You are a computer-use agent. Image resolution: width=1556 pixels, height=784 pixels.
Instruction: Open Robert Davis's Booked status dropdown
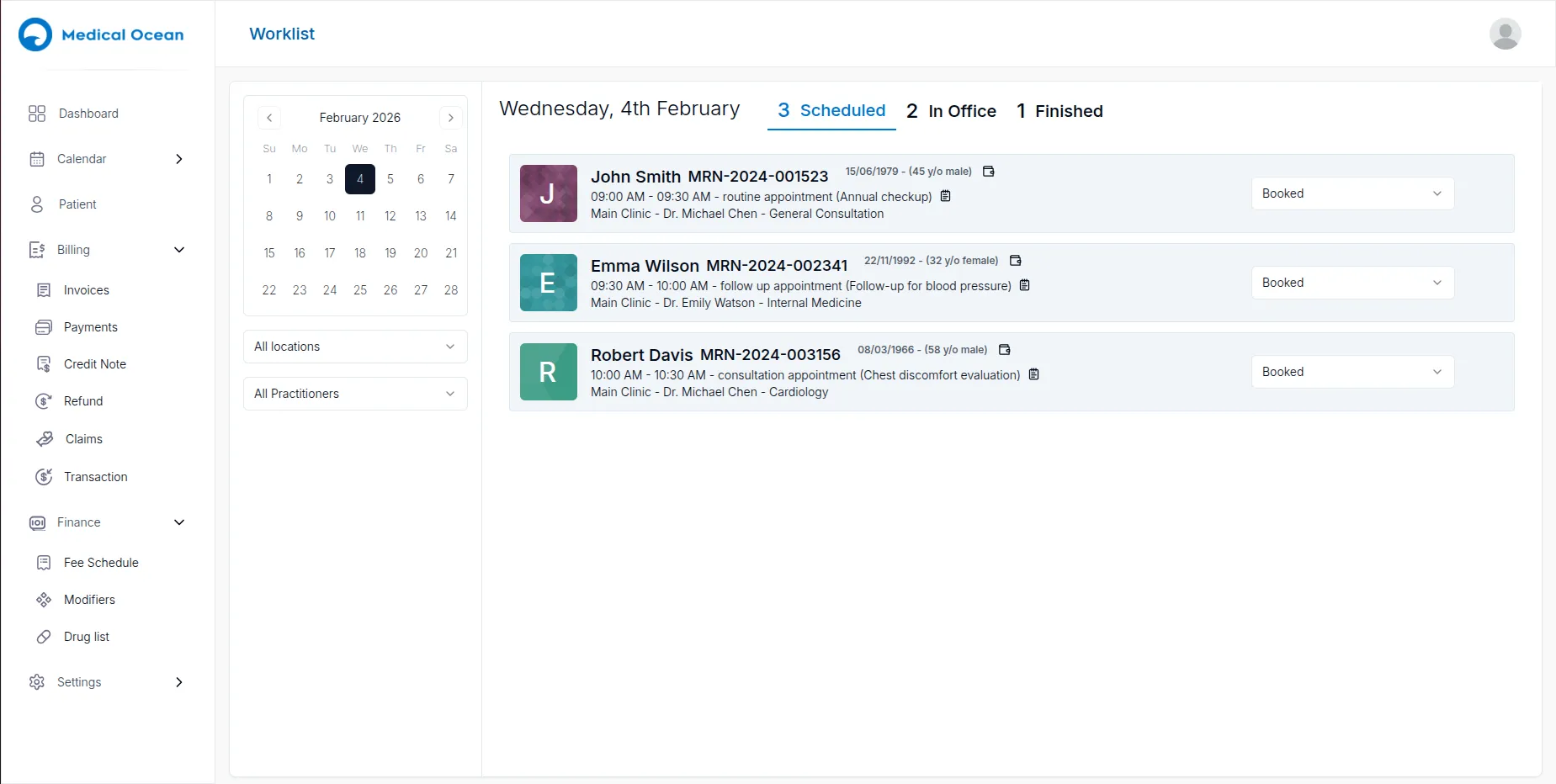pos(1351,371)
